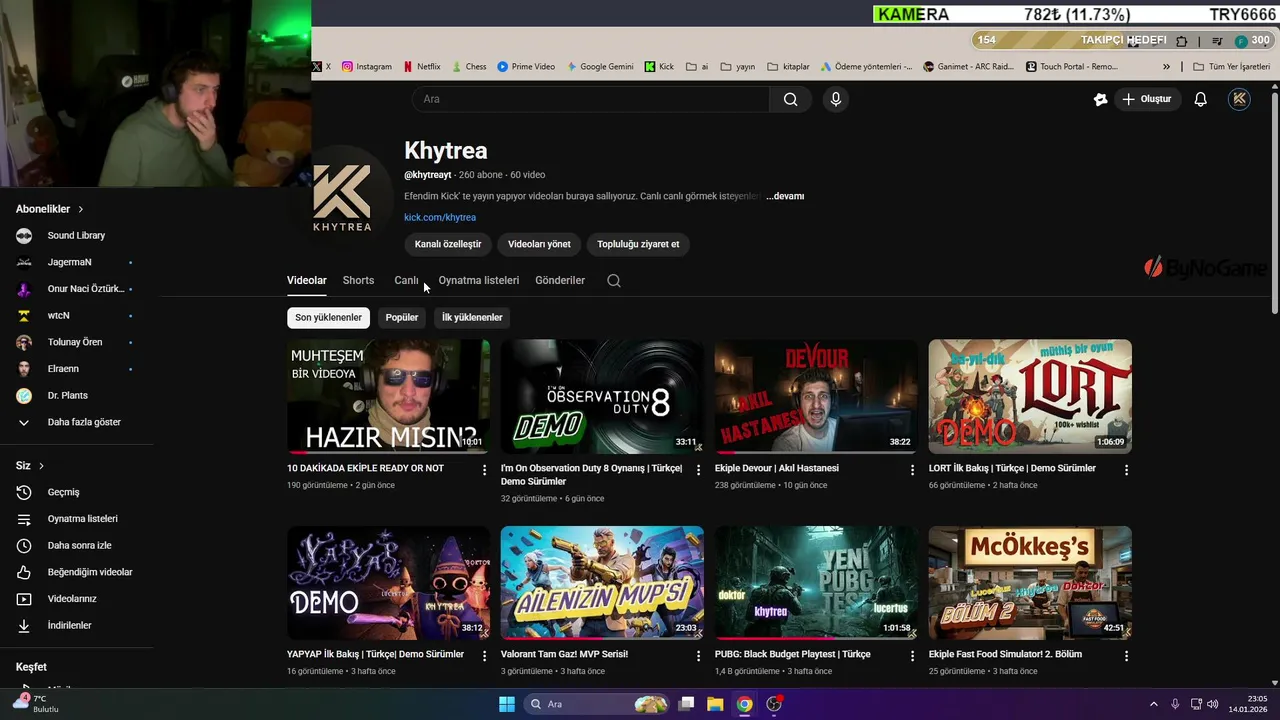This screenshot has width=1280, height=720.
Task: Click Windows Start button on taskbar
Action: pyautogui.click(x=507, y=704)
